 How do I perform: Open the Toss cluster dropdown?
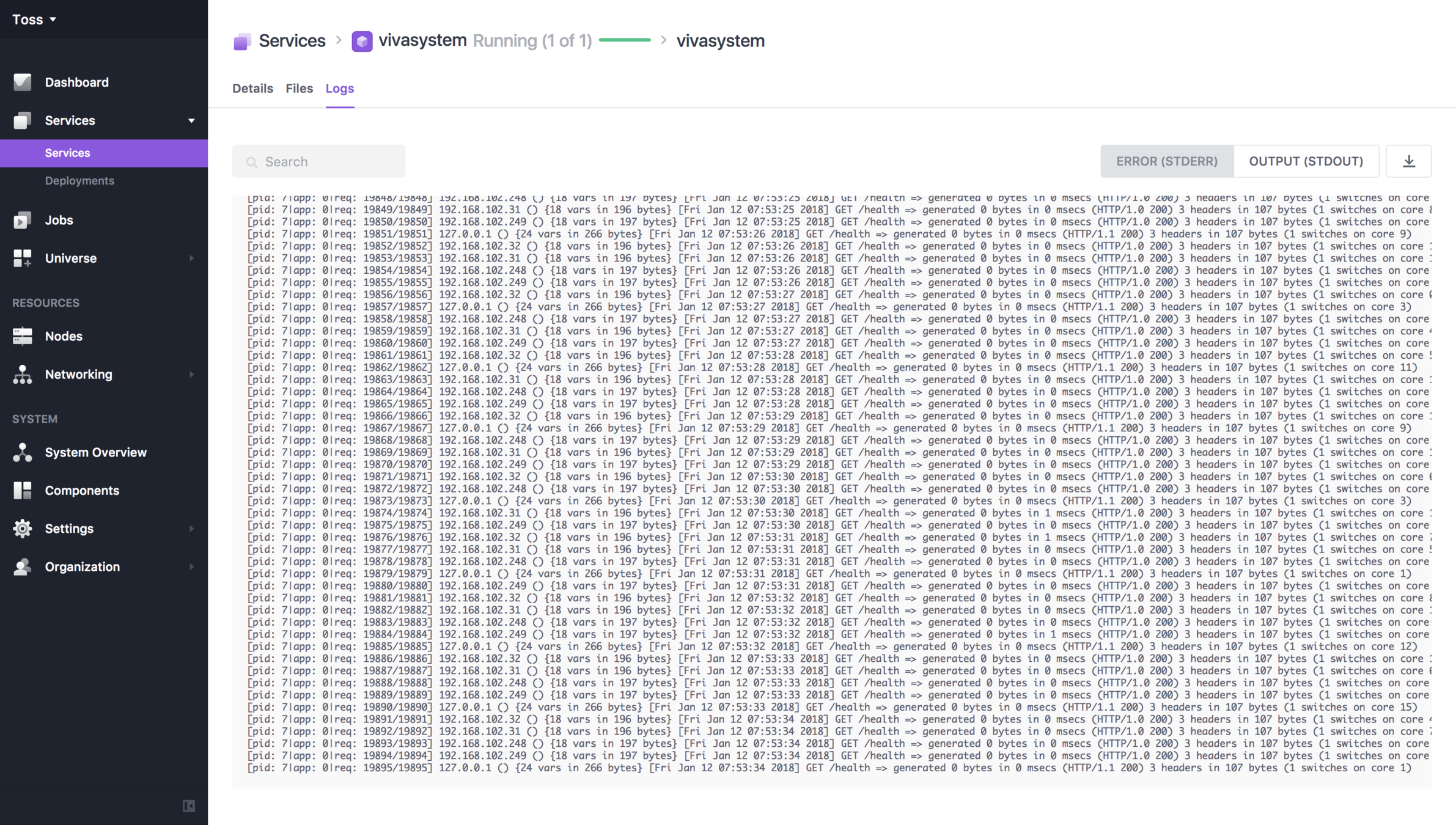(x=35, y=20)
